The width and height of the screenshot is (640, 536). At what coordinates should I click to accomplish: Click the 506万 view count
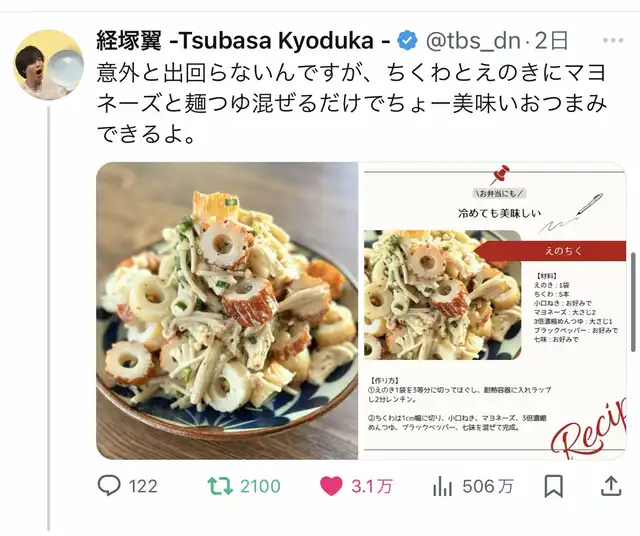[488, 487]
